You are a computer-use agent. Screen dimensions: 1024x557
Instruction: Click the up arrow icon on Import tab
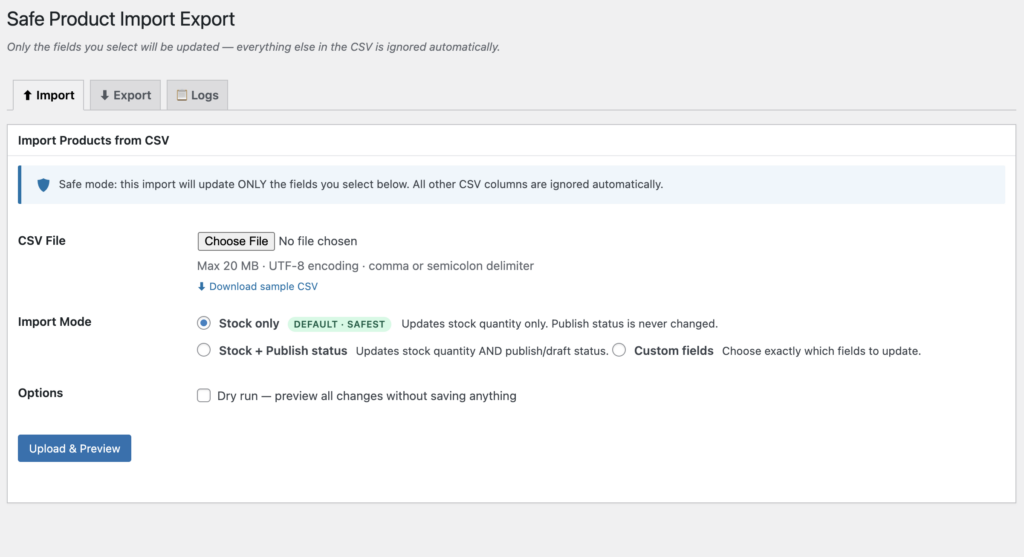tap(28, 96)
